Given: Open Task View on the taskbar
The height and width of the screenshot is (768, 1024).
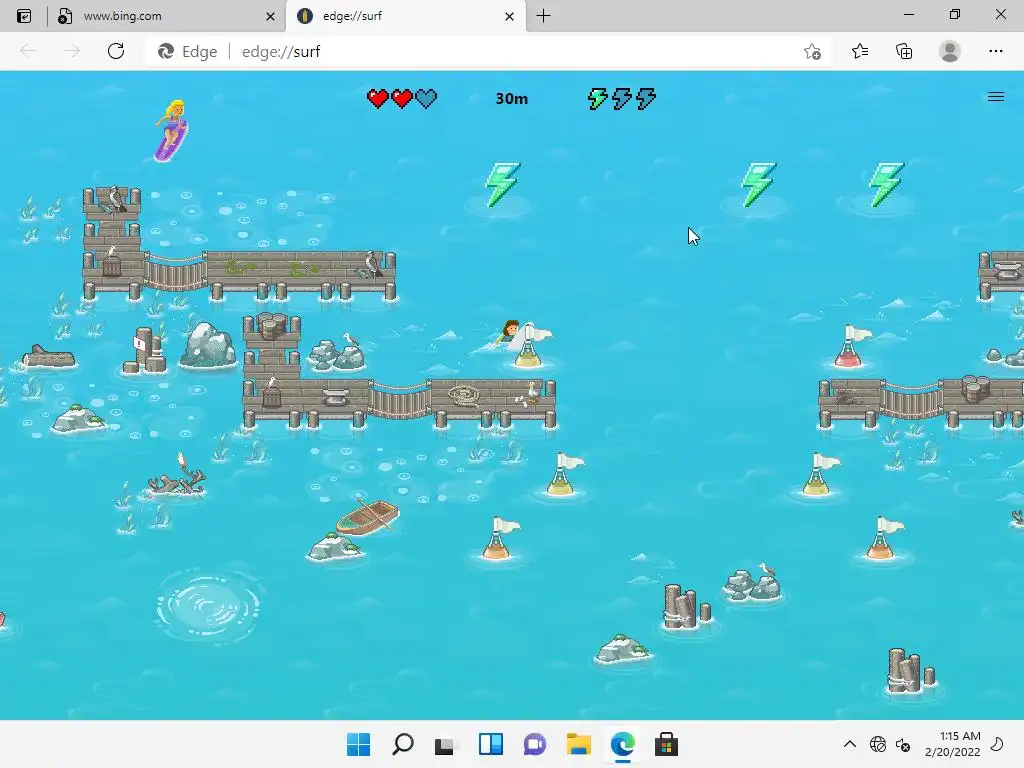Looking at the screenshot, I should [x=446, y=744].
